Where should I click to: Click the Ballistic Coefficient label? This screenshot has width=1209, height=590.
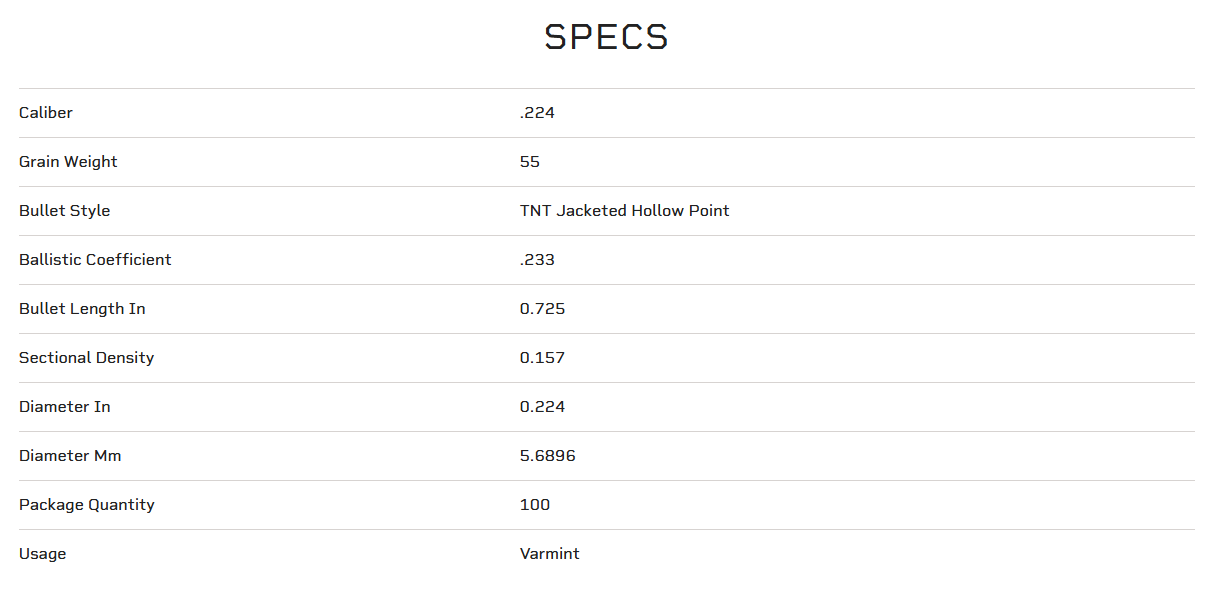(x=95, y=260)
